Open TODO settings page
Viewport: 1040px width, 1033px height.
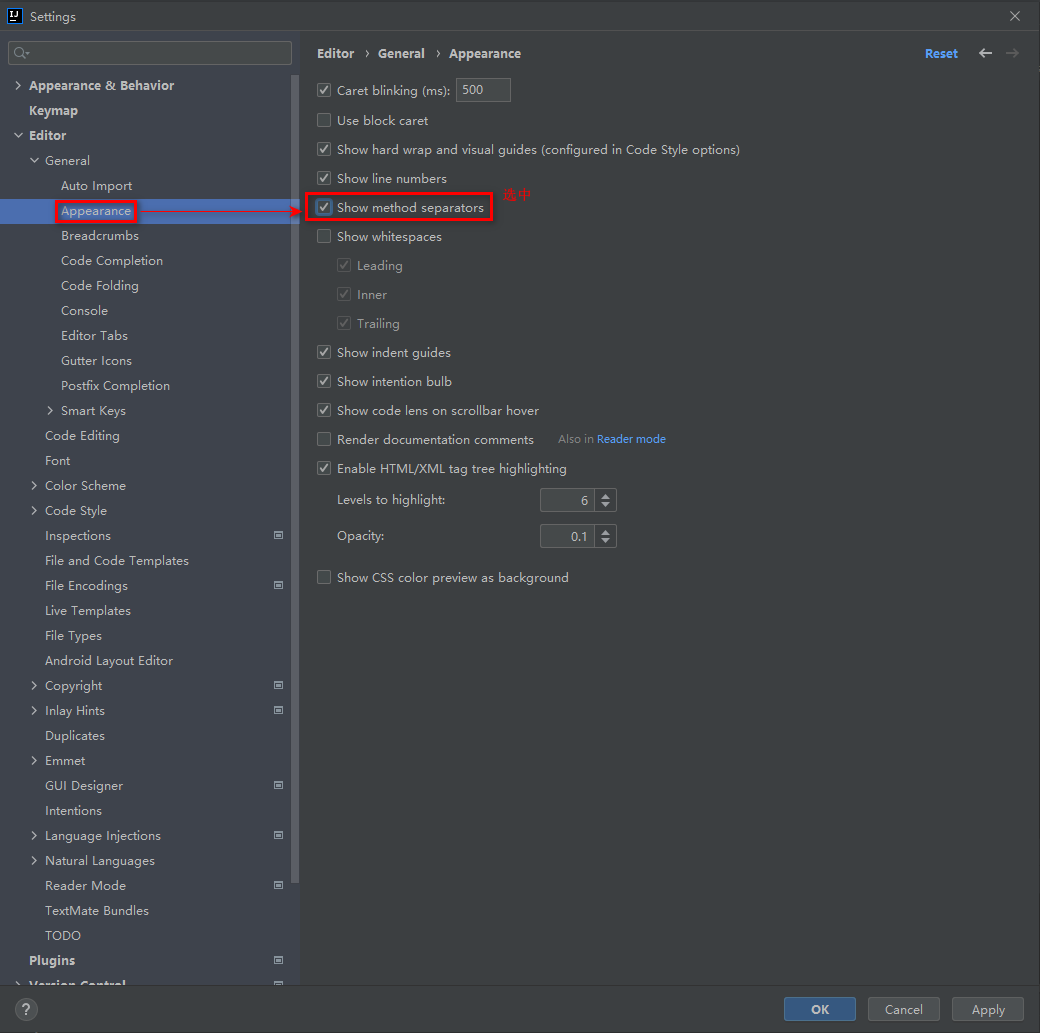[x=63, y=935]
